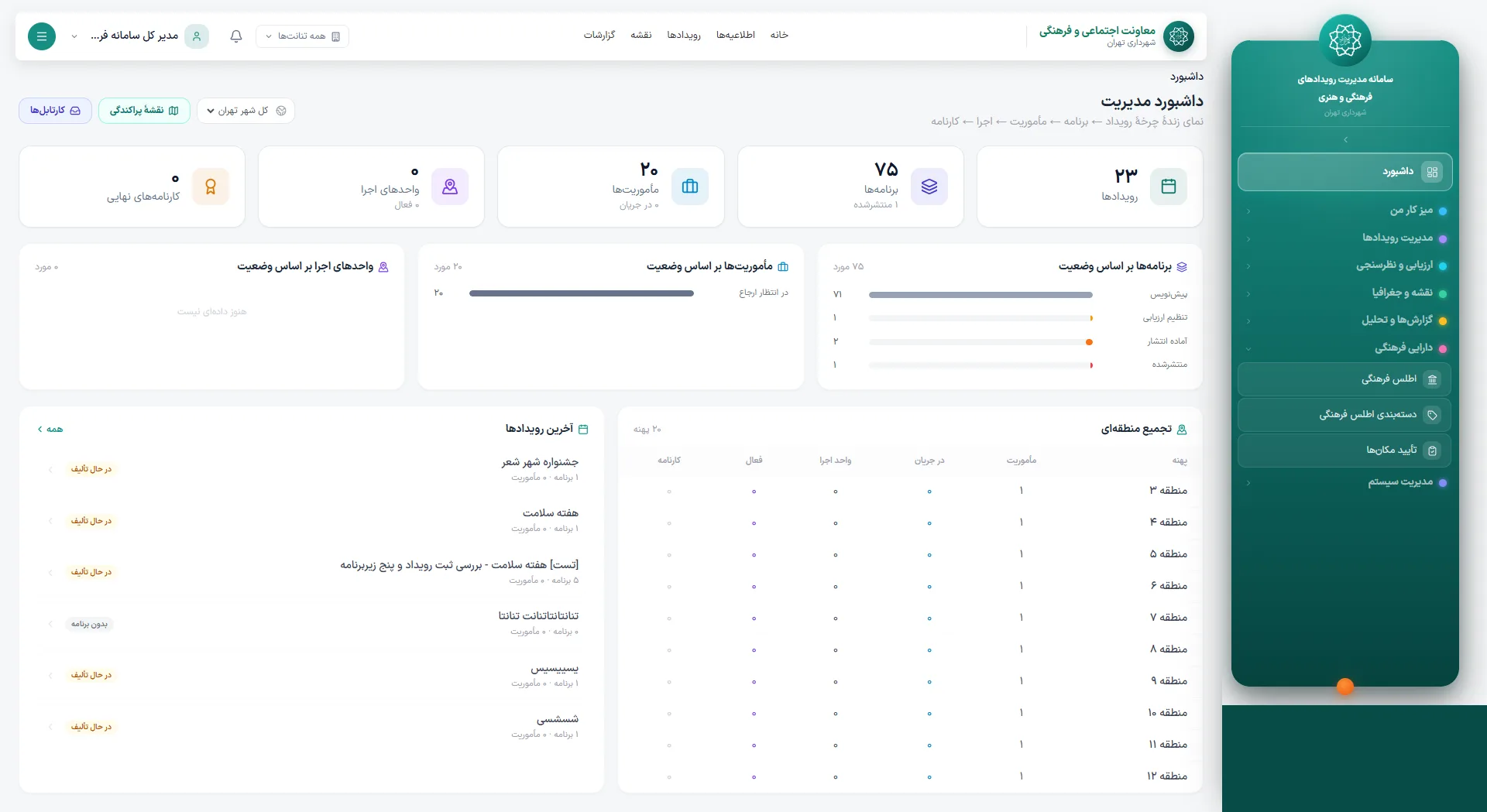Expand میز کار من sidebar section
Image resolution: width=1487 pixels, height=812 pixels.
pyautogui.click(x=1344, y=211)
